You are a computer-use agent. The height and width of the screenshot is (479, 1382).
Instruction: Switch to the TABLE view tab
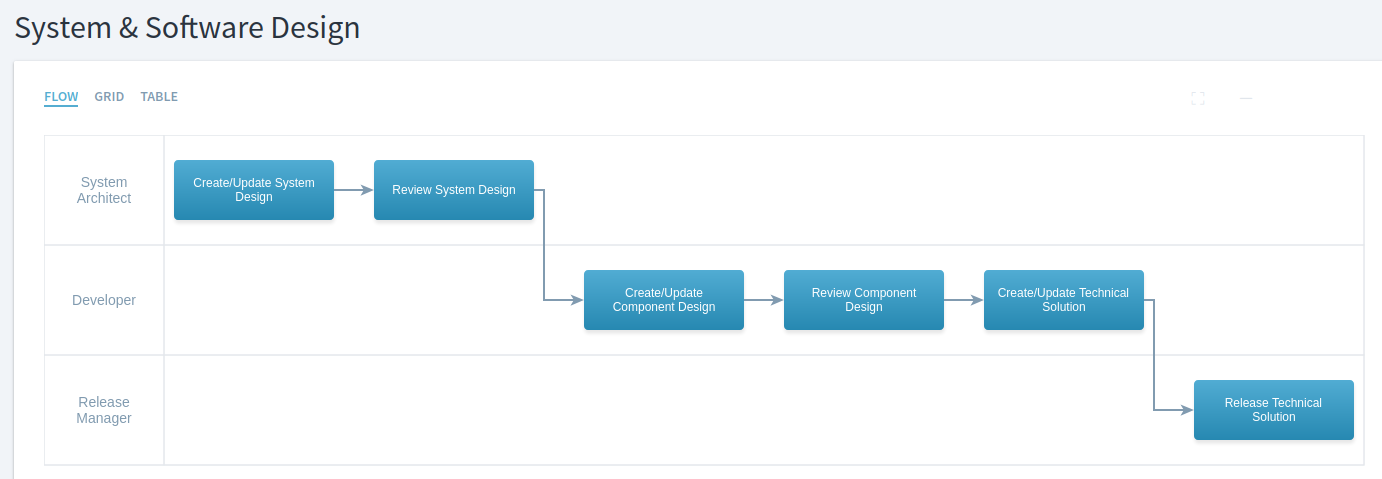(x=159, y=97)
